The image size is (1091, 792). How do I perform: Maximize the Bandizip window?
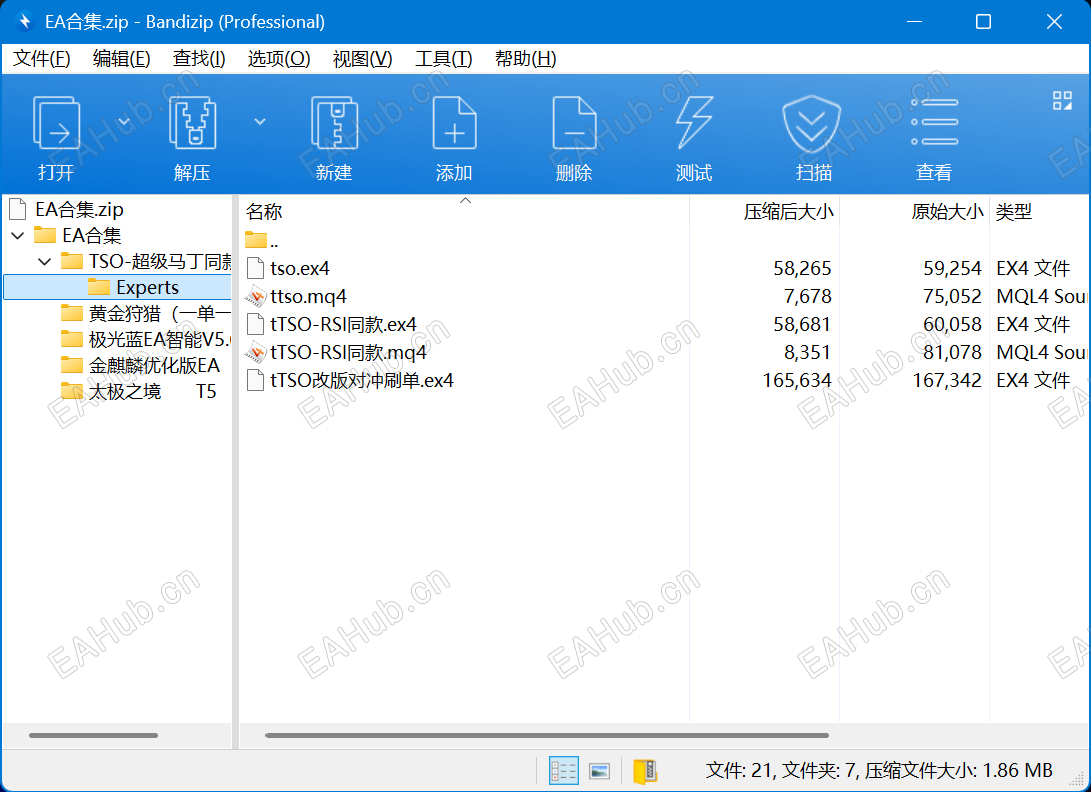coord(983,22)
